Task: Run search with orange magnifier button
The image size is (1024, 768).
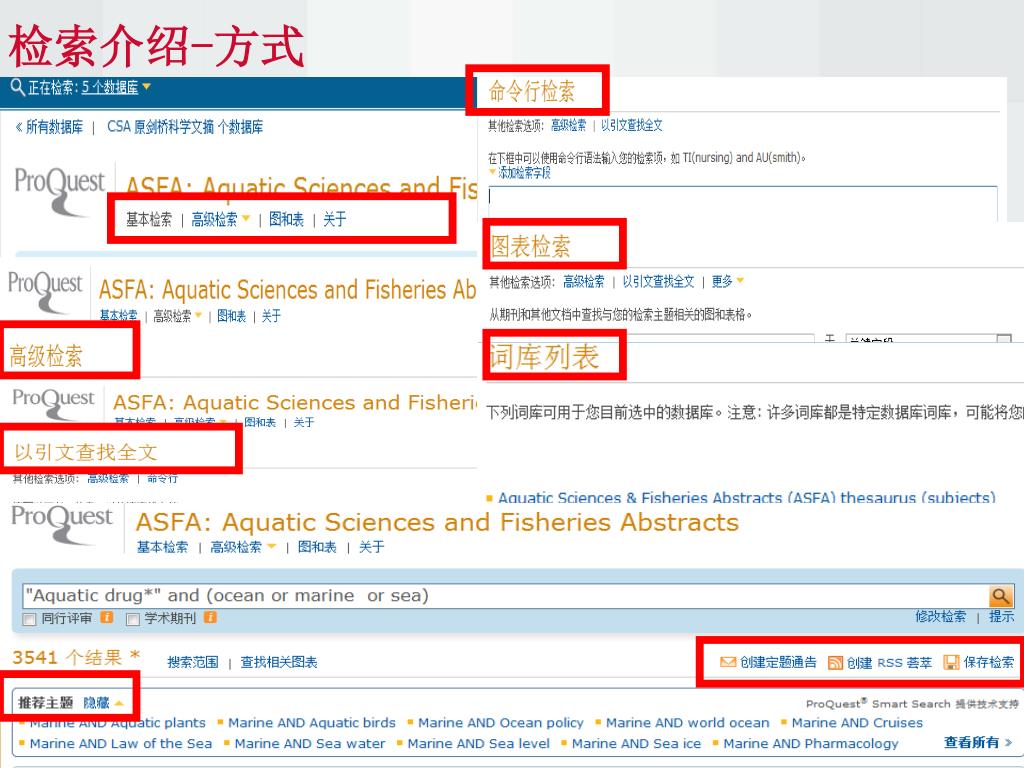Action: click(1001, 596)
